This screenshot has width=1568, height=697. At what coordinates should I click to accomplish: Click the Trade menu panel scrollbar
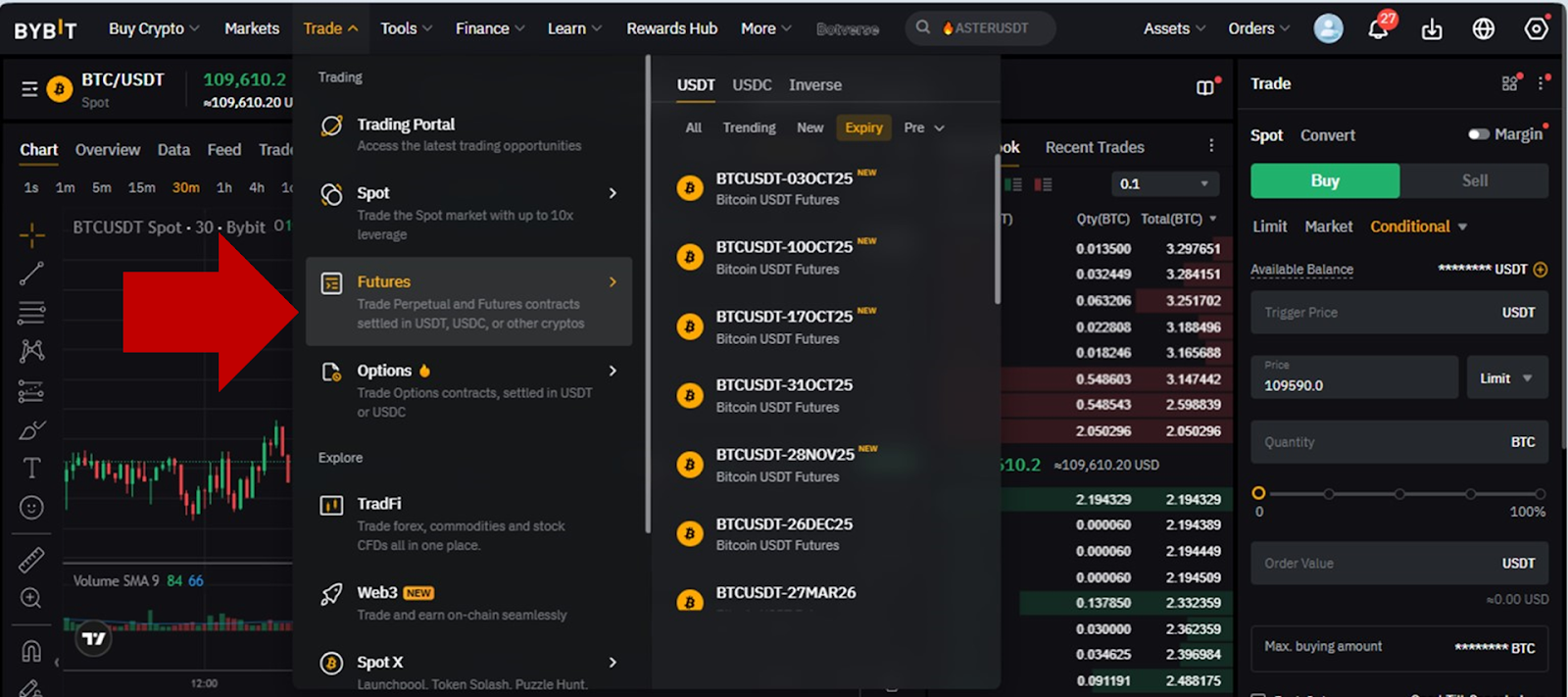point(647,294)
